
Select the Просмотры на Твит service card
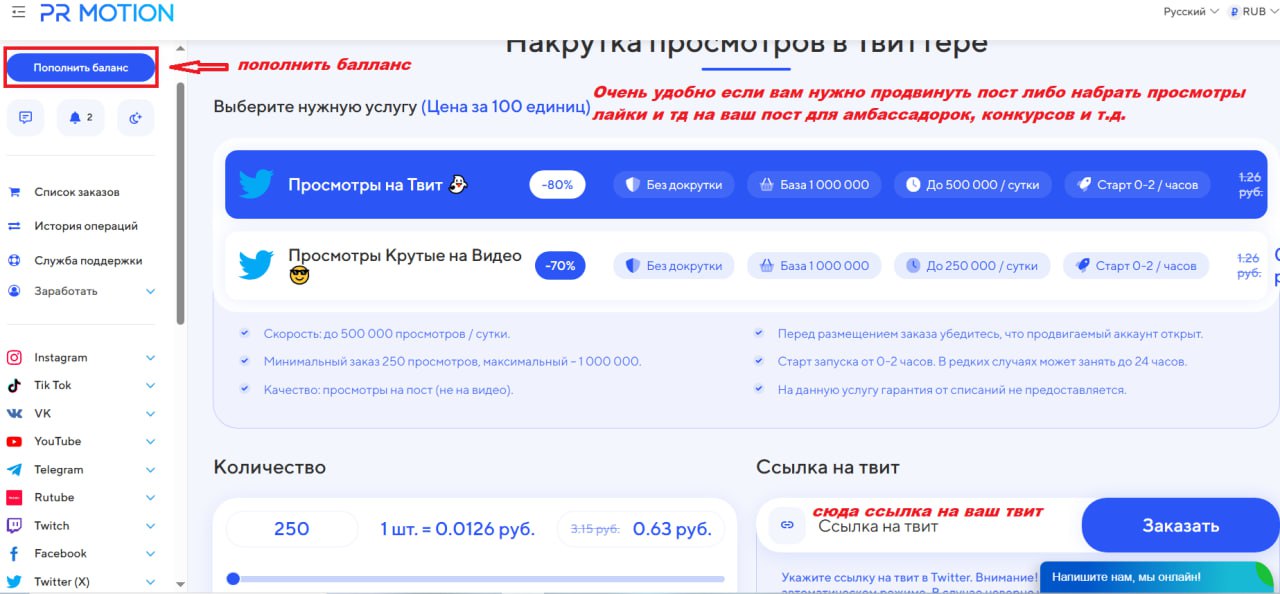click(746, 184)
